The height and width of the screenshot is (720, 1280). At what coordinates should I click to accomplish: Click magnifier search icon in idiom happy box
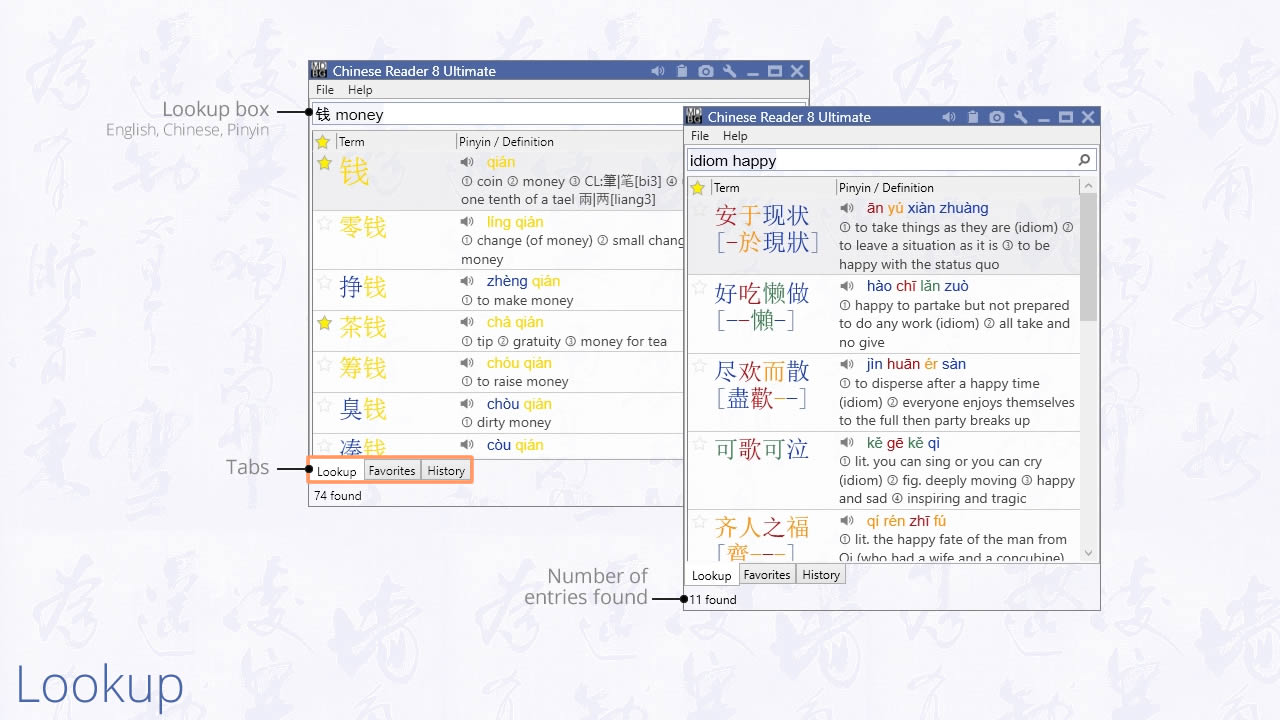click(x=1084, y=160)
